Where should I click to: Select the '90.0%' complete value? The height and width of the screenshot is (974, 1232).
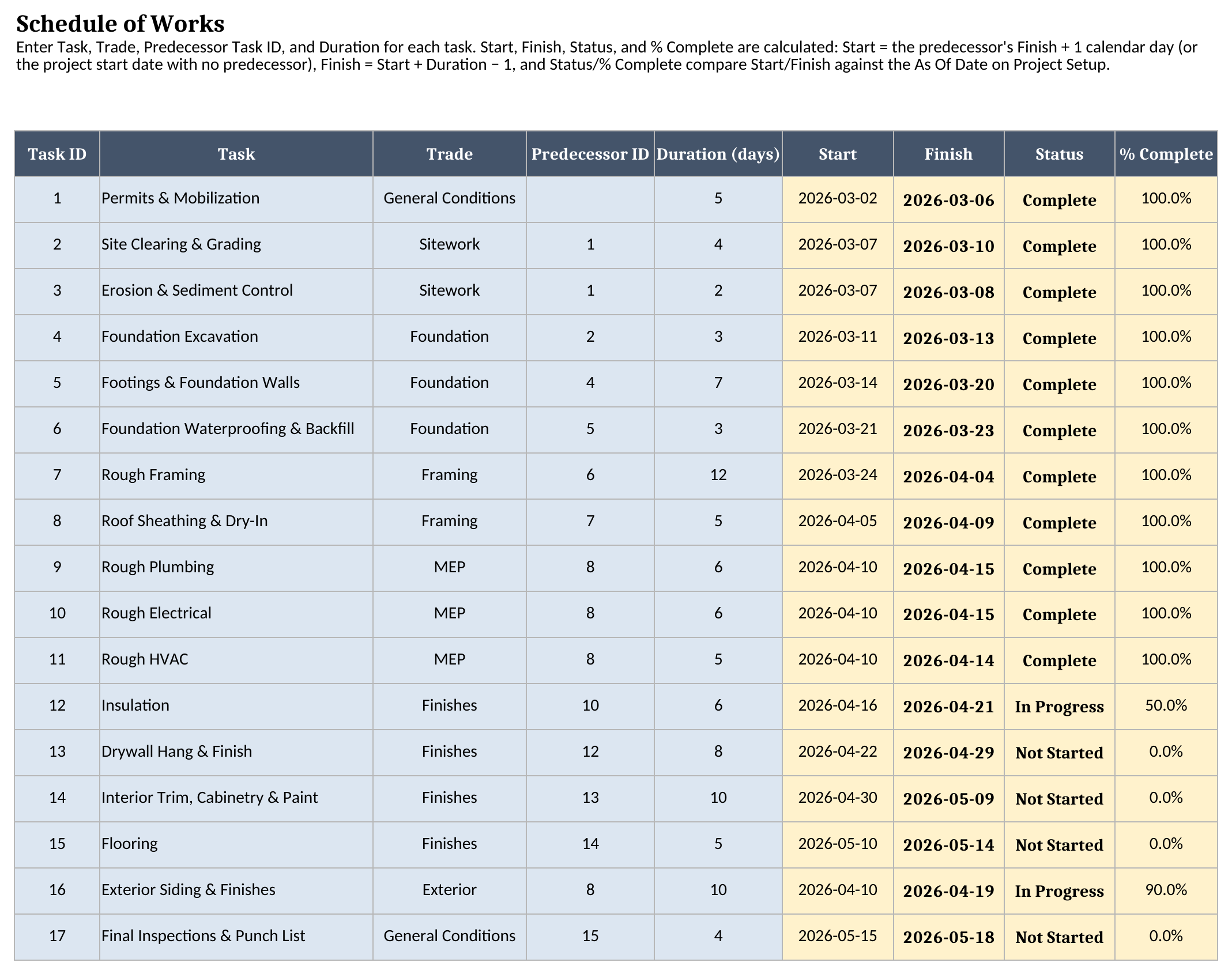(1166, 891)
